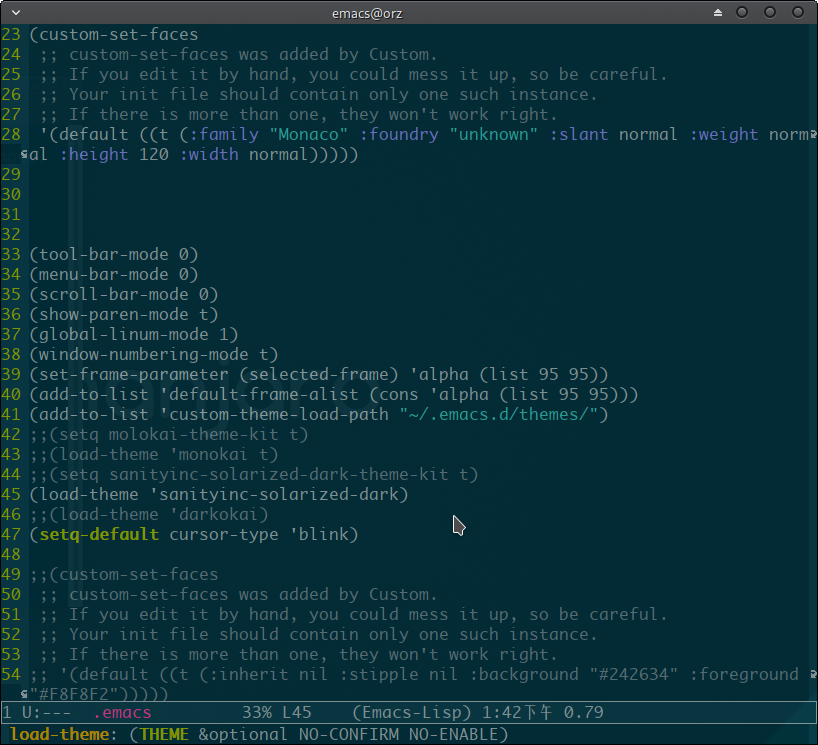Image resolution: width=818 pixels, height=745 pixels.
Task: Click the line-wrap continuation arrow on line 54
Action: pyautogui.click(x=813, y=675)
